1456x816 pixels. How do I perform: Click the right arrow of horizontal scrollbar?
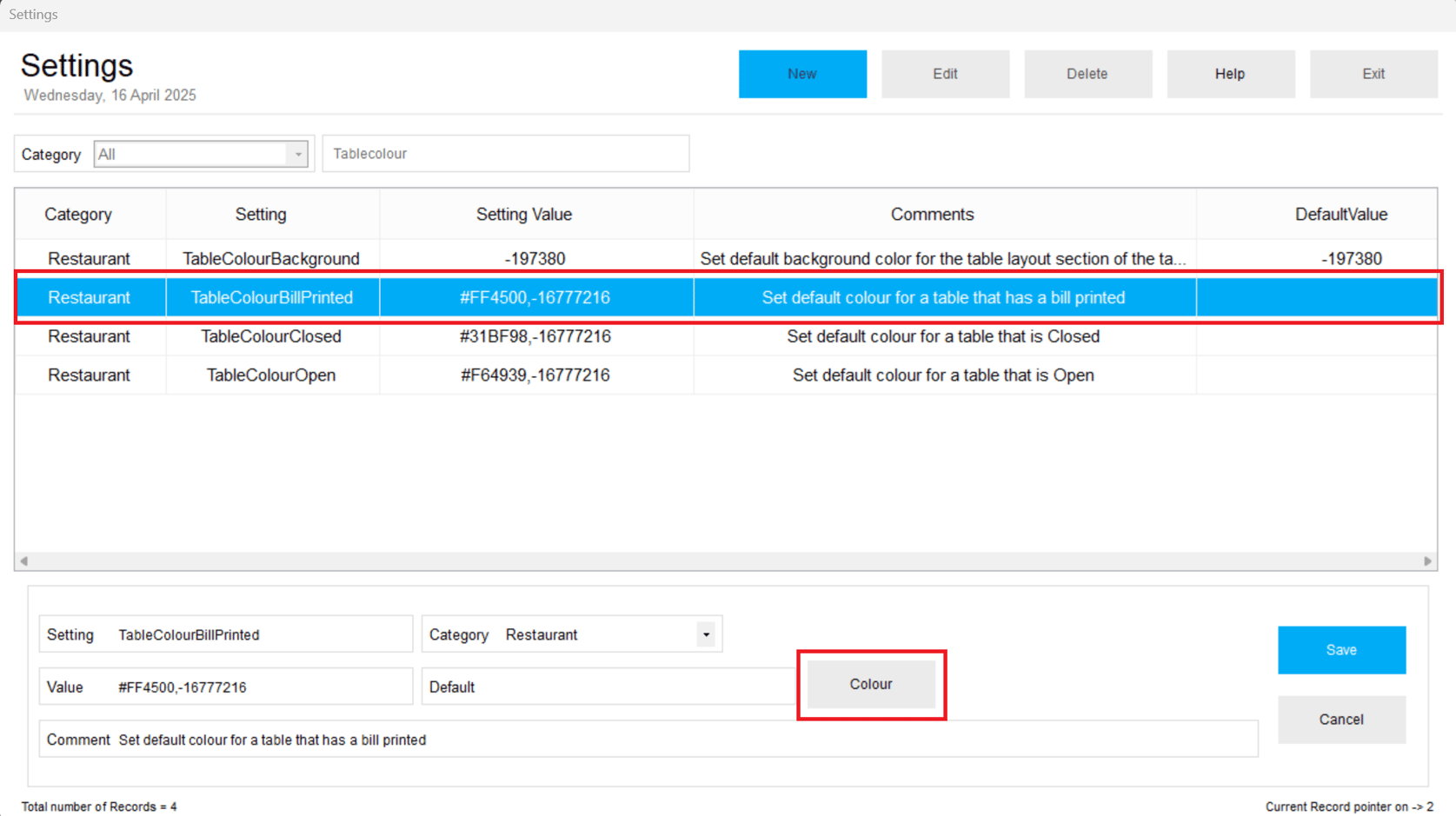pos(1427,561)
